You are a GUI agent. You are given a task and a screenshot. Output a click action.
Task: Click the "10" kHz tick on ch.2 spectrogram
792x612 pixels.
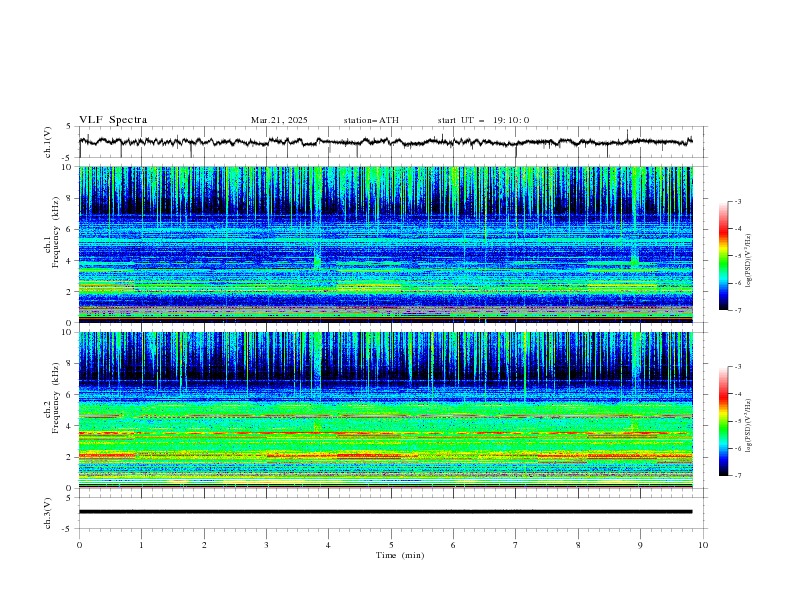[x=68, y=332]
